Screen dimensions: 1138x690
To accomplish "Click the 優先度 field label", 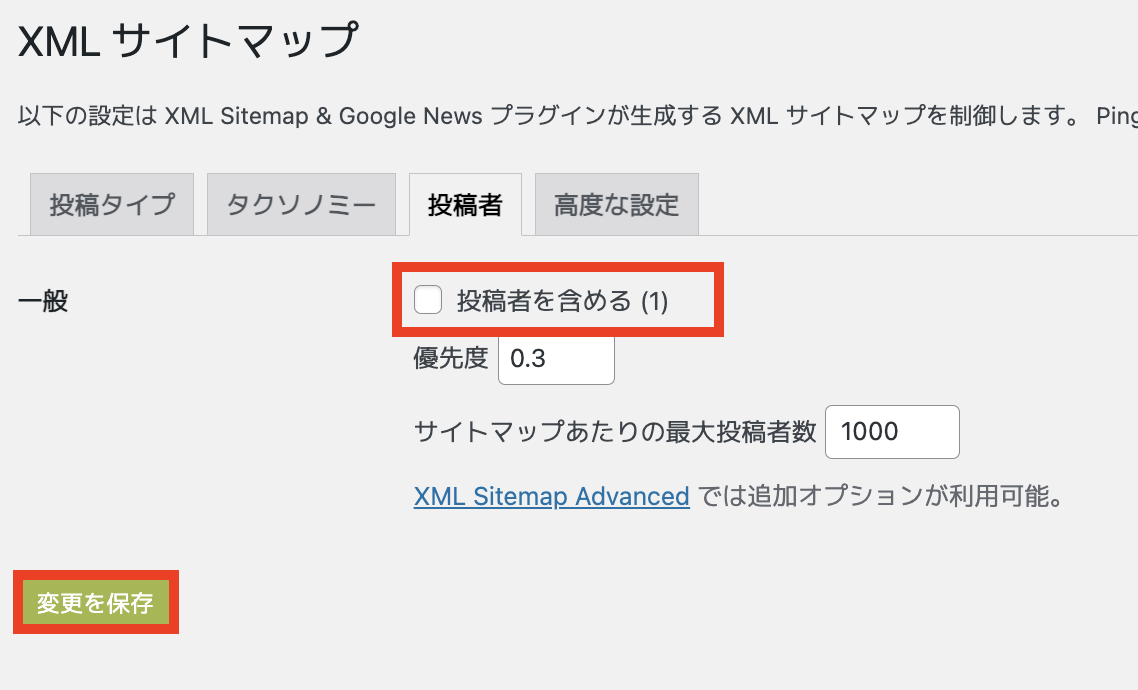I will coord(451,358).
